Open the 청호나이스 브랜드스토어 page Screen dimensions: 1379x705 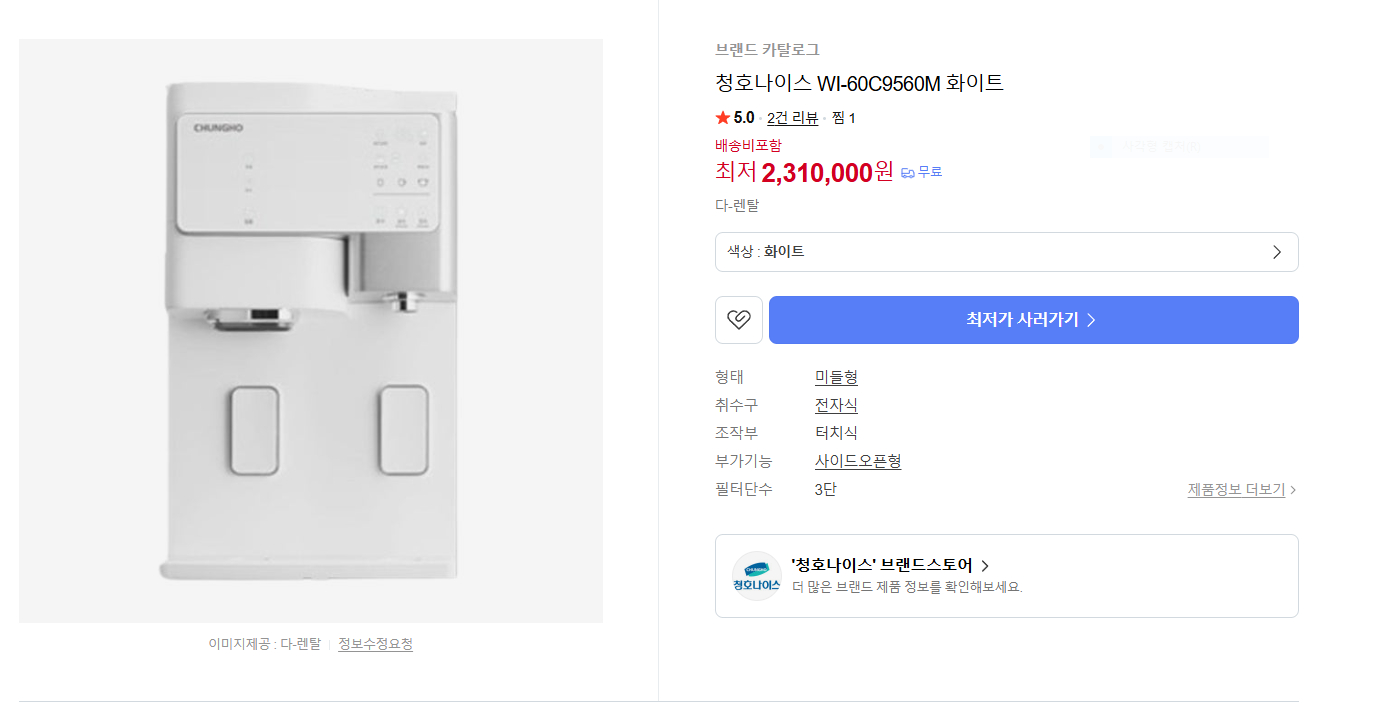(x=882, y=565)
